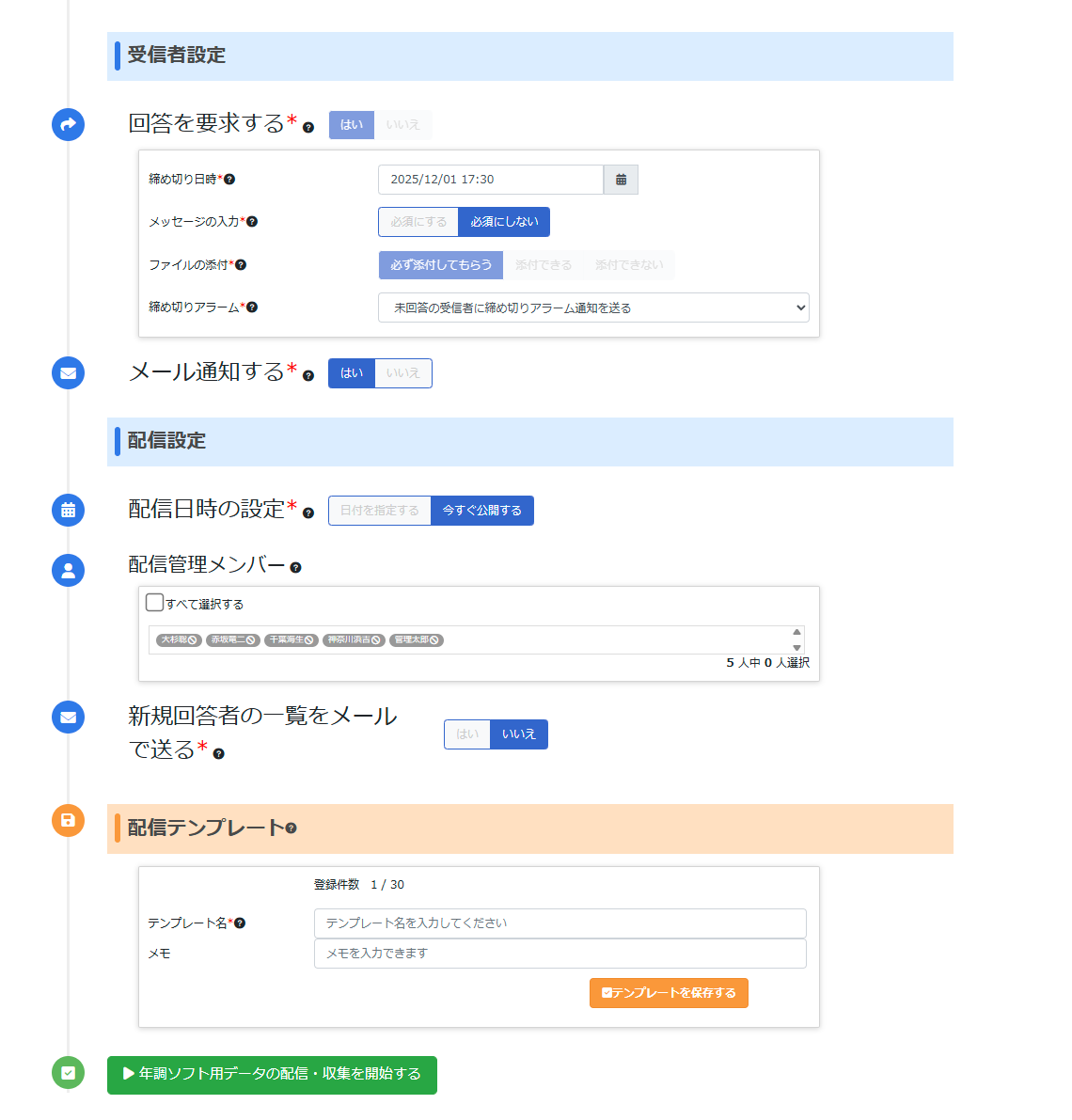Click the help icon beside 配信テンプレート heading
The image size is (1072, 1120).
291,828
